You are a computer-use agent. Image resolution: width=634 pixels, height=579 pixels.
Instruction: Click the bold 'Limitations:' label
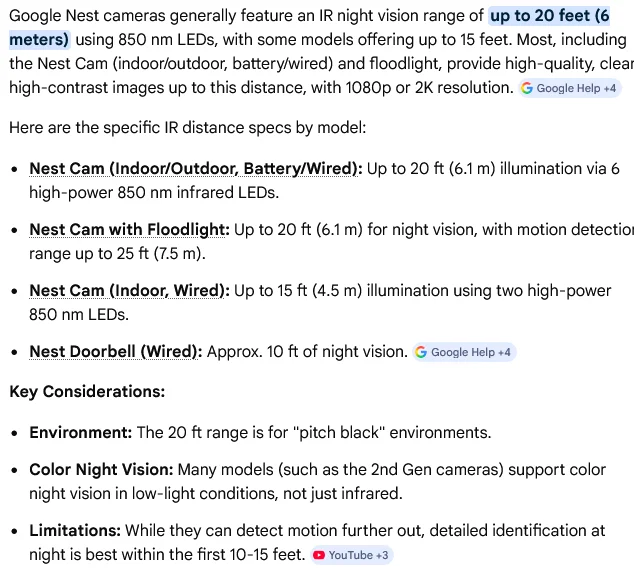75,530
